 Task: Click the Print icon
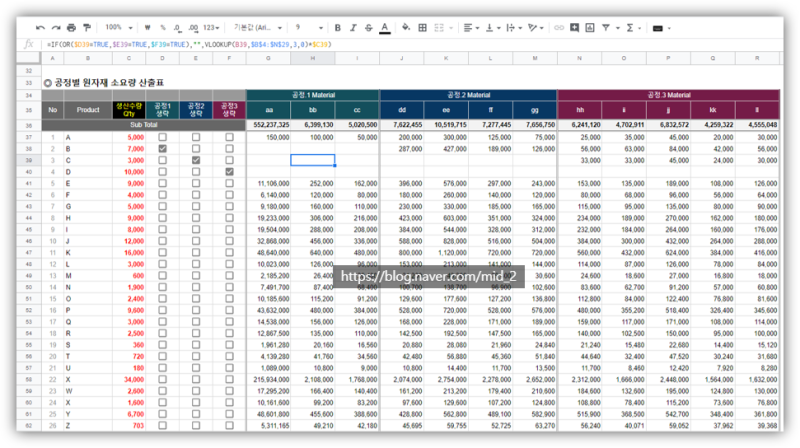click(71, 28)
